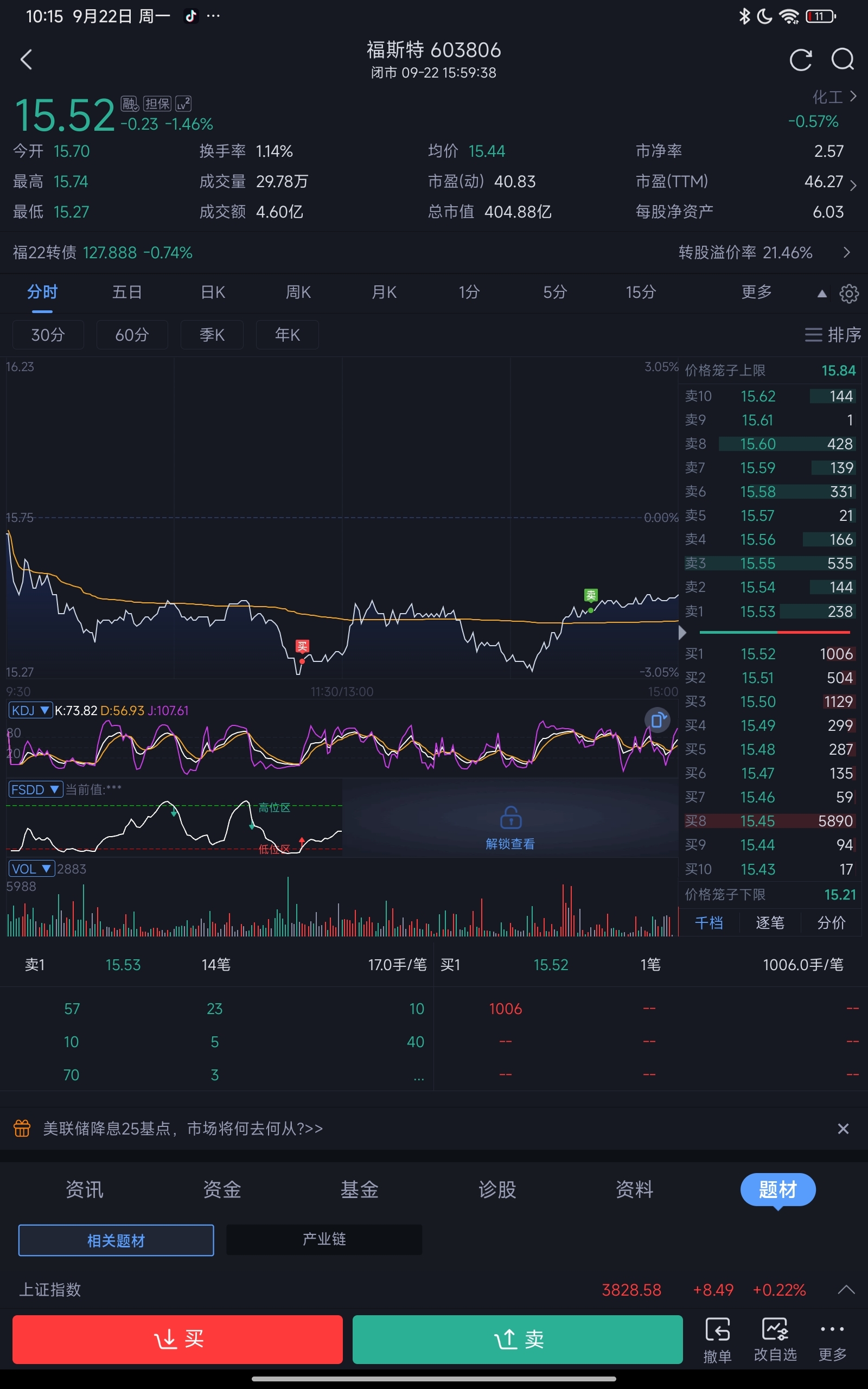This screenshot has width=868, height=1389.
Task: Open 美联储降息25基点 news link
Action: pos(183,1129)
